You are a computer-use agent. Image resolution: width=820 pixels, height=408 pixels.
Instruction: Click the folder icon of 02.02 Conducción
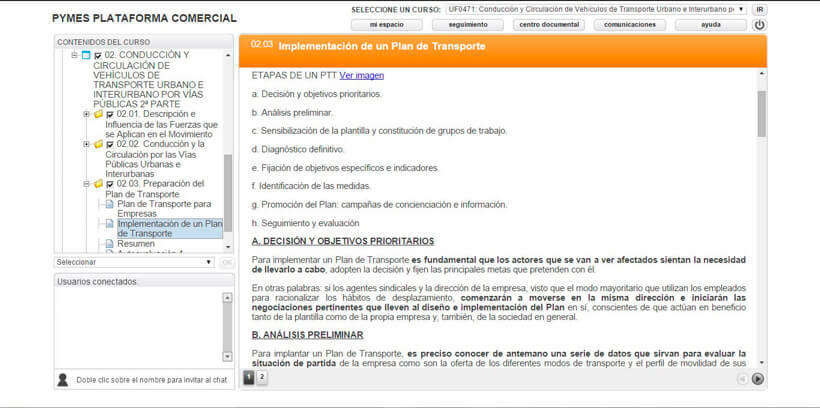pos(98,144)
